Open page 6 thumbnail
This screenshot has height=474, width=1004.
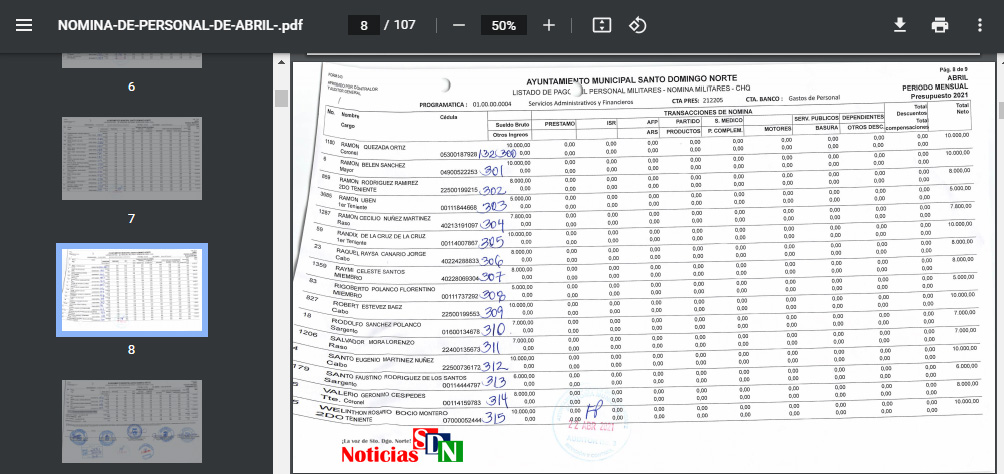pyautogui.click(x=131, y=60)
